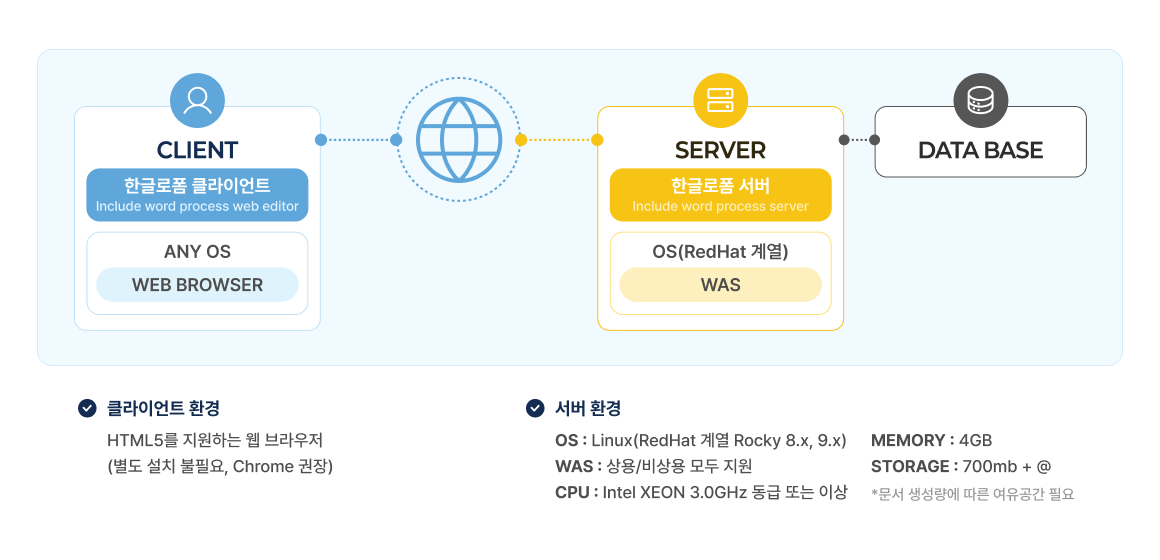The image size is (1160, 560).
Task: Click '(별도 설치 불필요, Chrome 권장)' line
Action: [220, 467]
